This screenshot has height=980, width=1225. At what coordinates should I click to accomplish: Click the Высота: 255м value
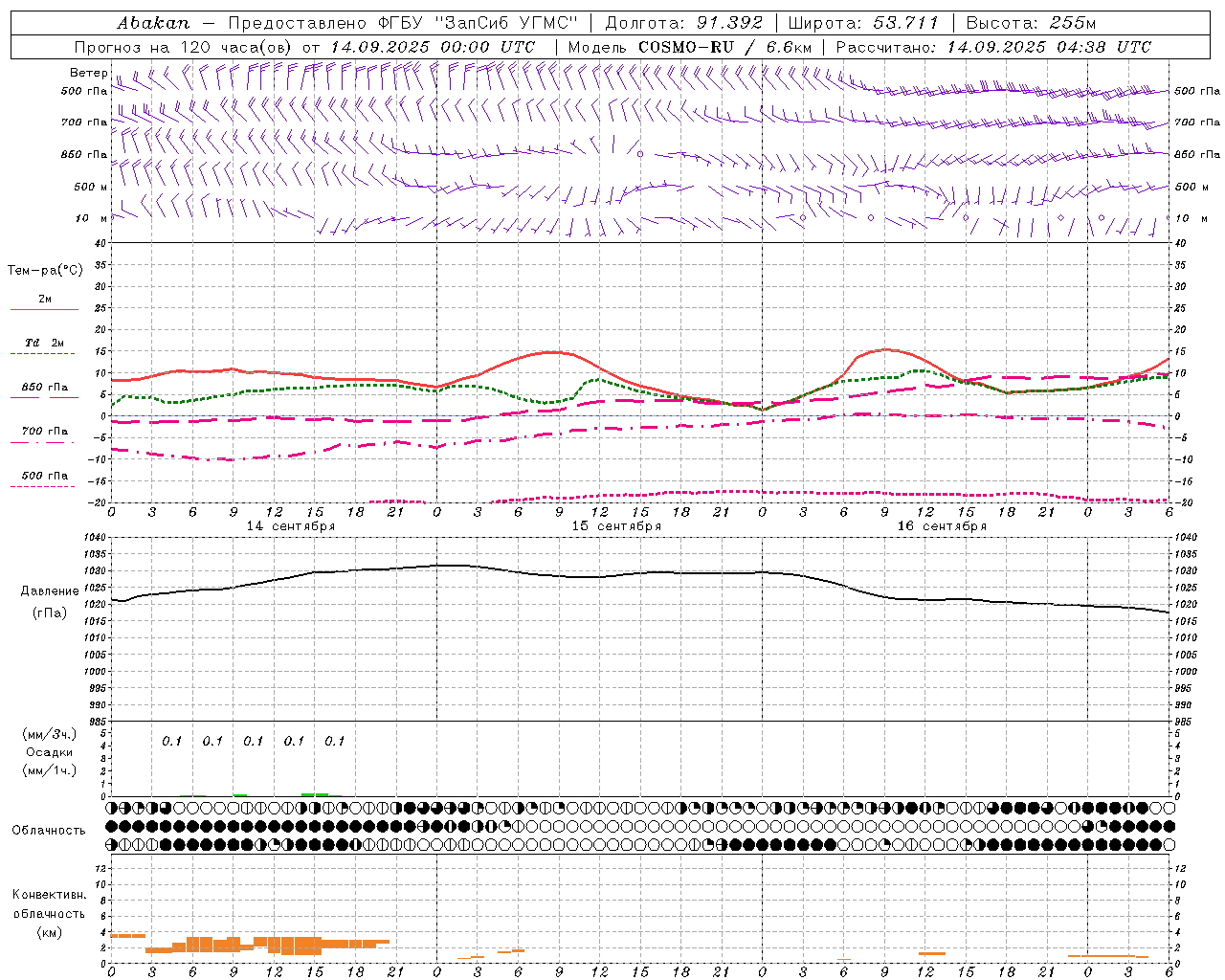click(x=1031, y=22)
